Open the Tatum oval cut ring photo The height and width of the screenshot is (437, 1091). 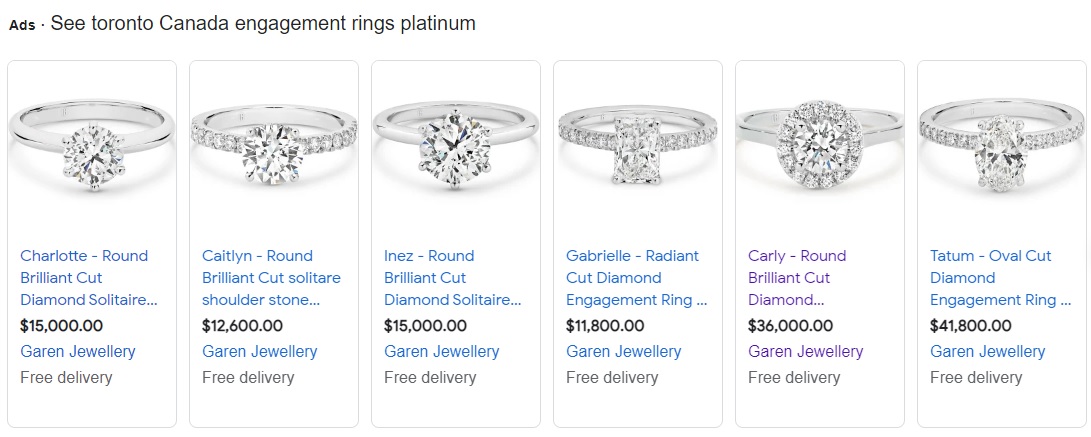[x=1002, y=146]
